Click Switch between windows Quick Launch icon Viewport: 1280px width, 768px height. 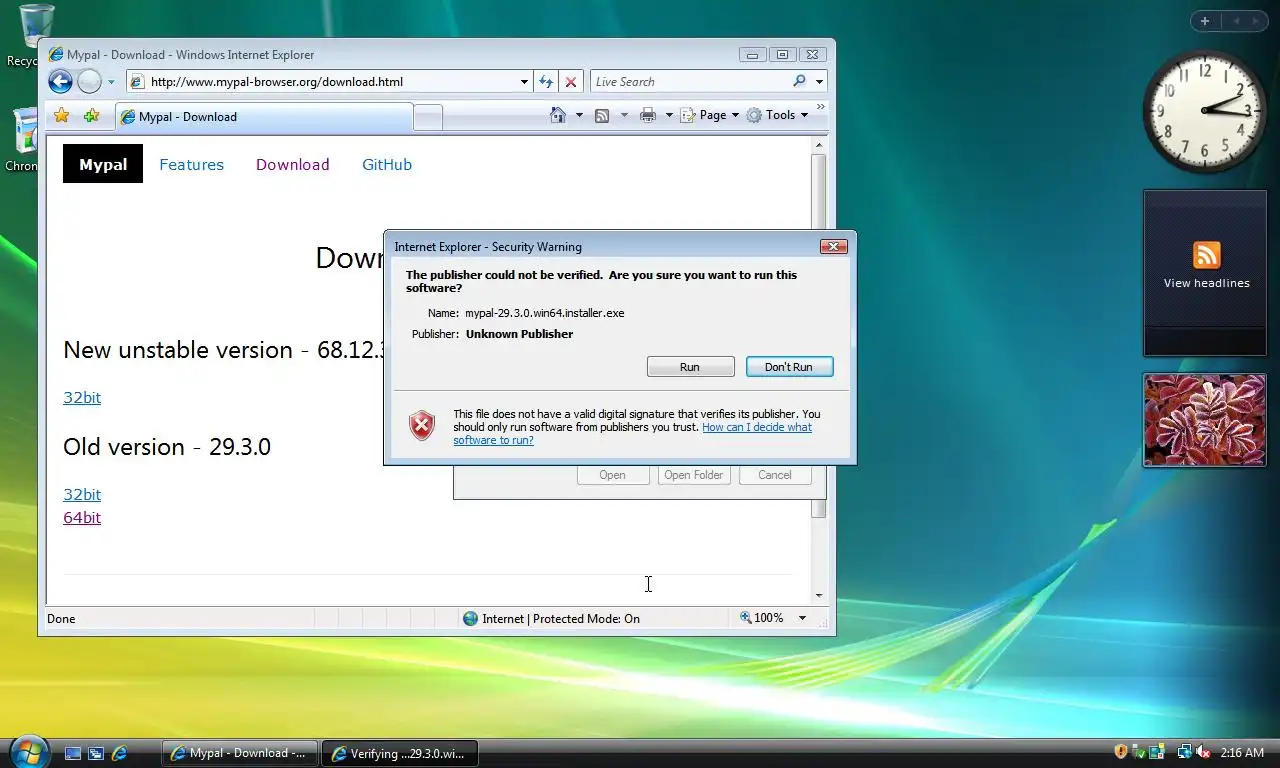click(x=96, y=753)
